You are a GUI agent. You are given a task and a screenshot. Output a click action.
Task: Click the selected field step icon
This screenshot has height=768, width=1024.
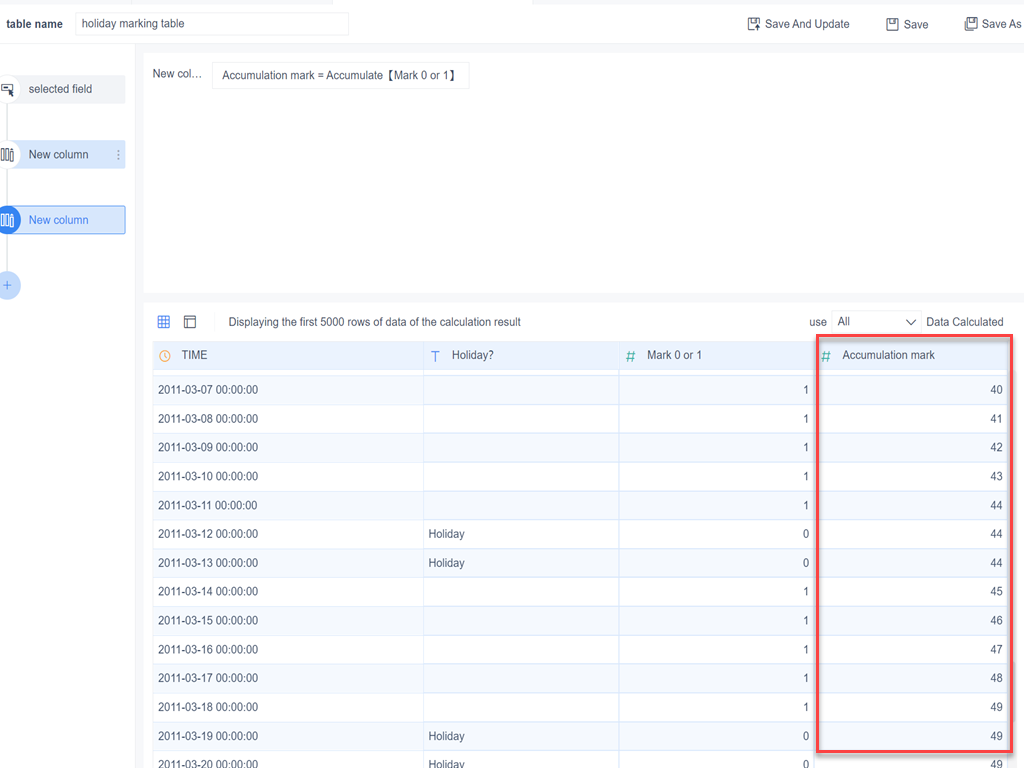pos(7,89)
